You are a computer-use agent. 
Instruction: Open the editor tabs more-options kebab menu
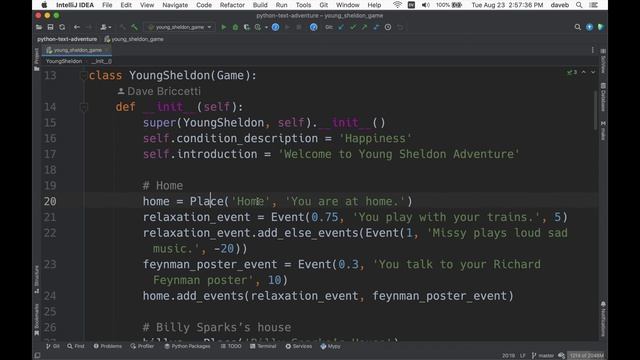pos(593,50)
